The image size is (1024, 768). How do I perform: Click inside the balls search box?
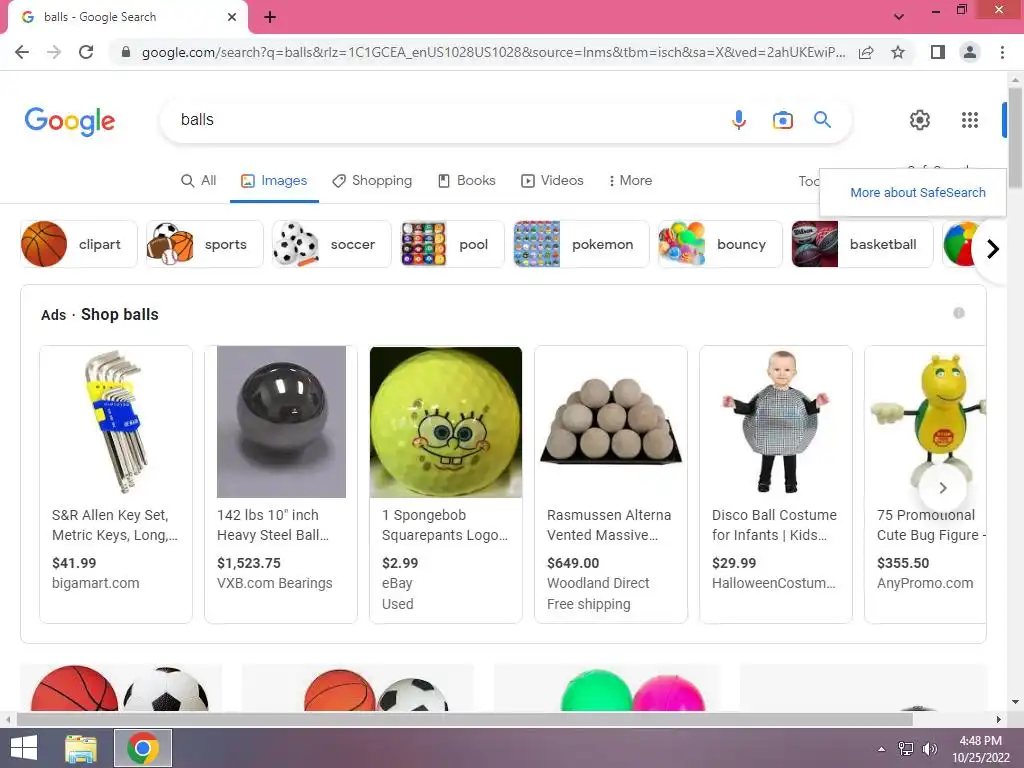pyautogui.click(x=444, y=120)
